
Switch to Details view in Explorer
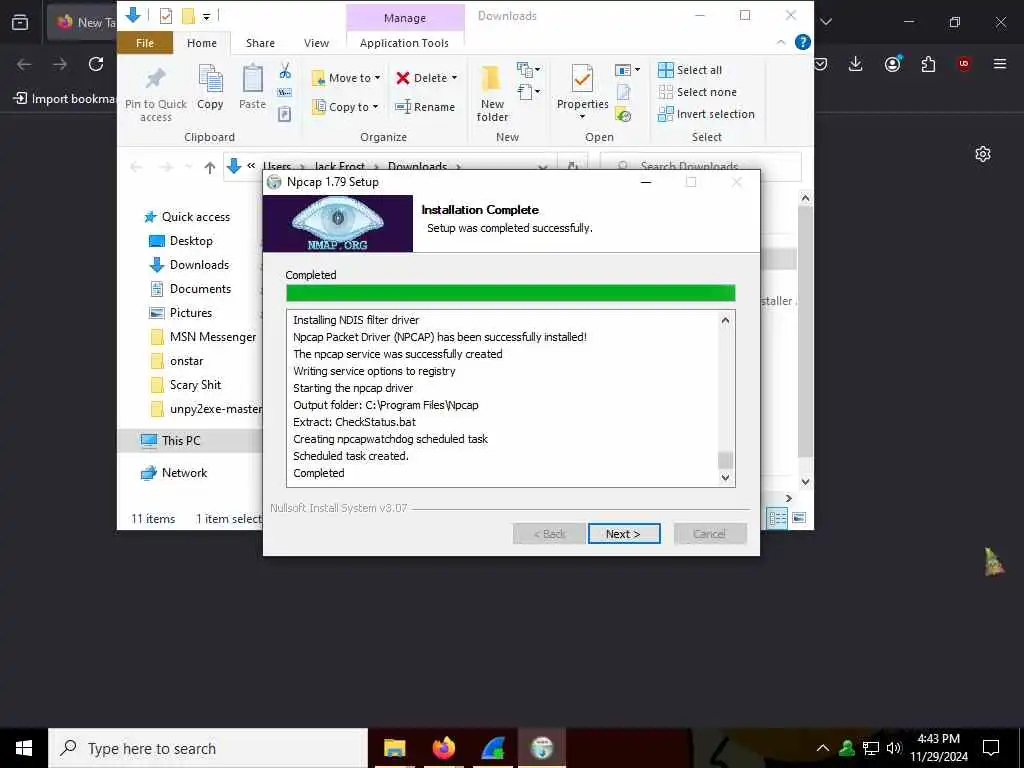point(777,518)
